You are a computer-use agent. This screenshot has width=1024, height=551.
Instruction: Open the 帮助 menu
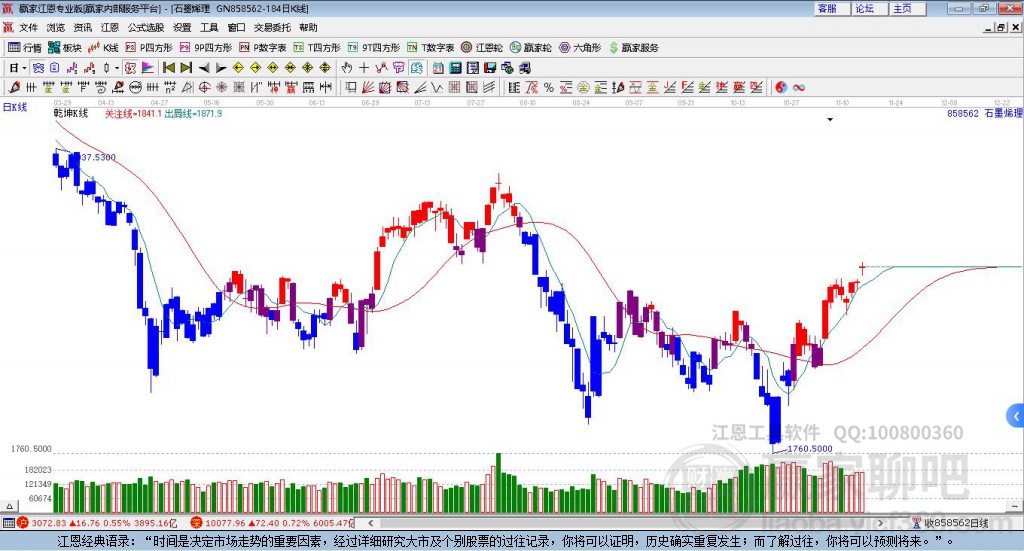tap(308, 27)
